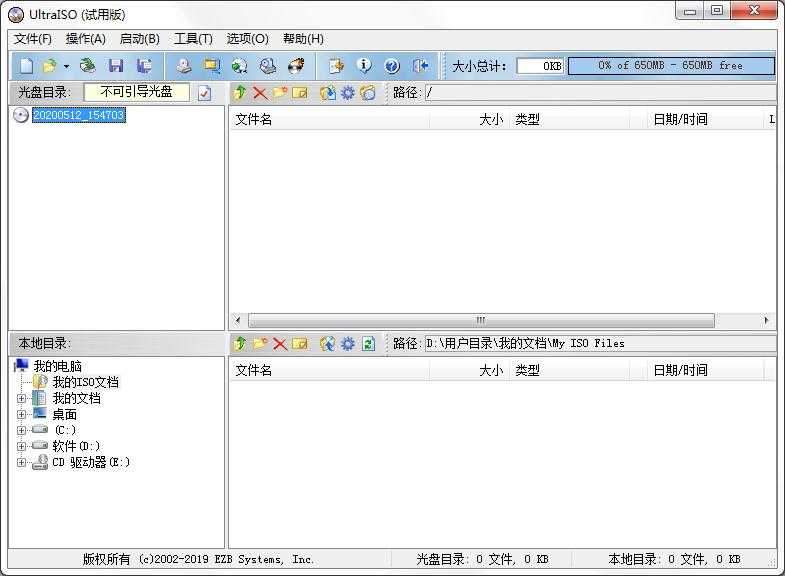Select the 20200512_154703 disc tree item
785x576 pixels.
tap(78, 115)
